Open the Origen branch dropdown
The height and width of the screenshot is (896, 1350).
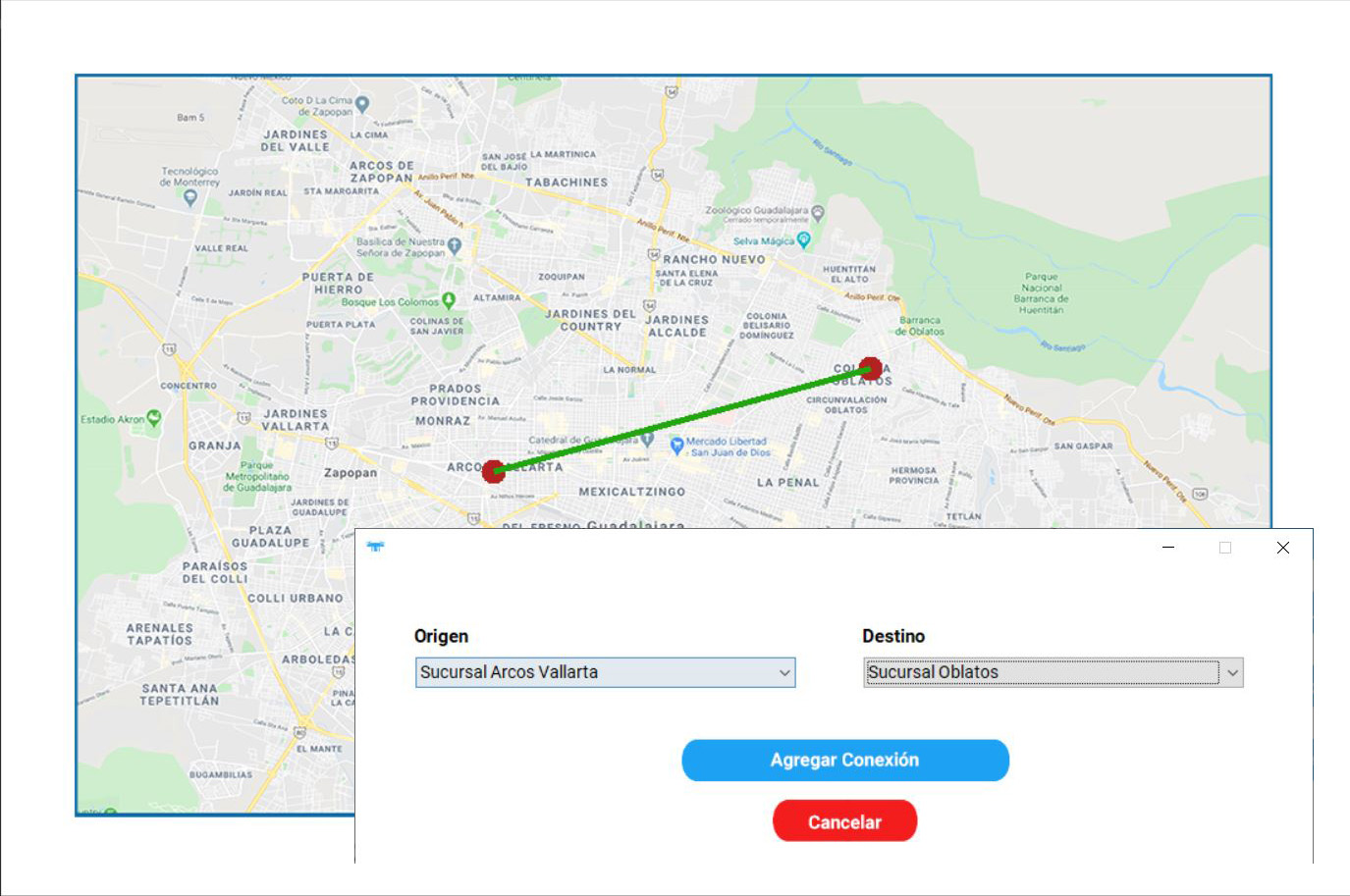[x=605, y=672]
